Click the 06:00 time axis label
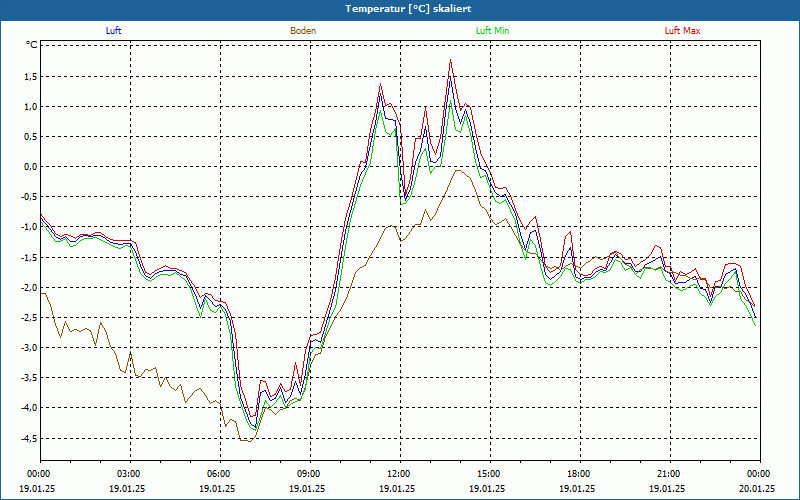The image size is (800, 500). click(220, 474)
